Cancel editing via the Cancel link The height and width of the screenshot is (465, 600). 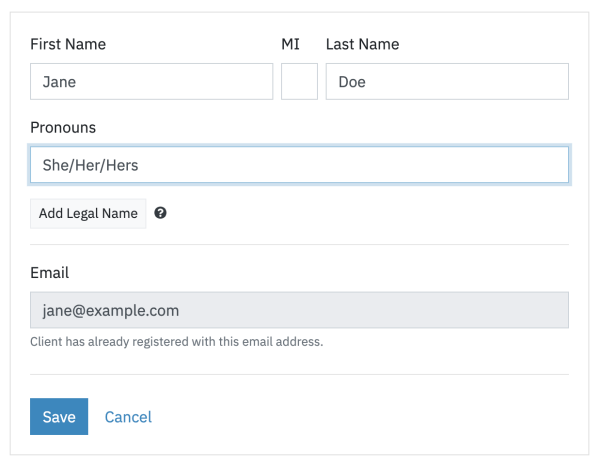128,417
